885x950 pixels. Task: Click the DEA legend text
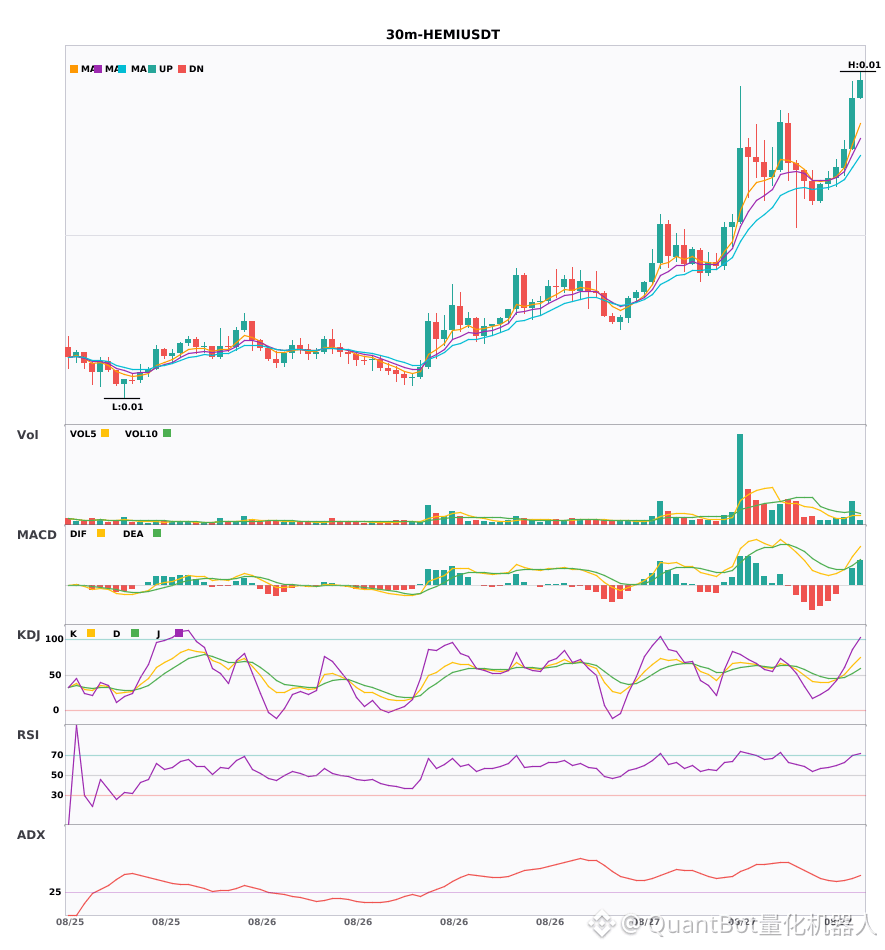coord(133,534)
